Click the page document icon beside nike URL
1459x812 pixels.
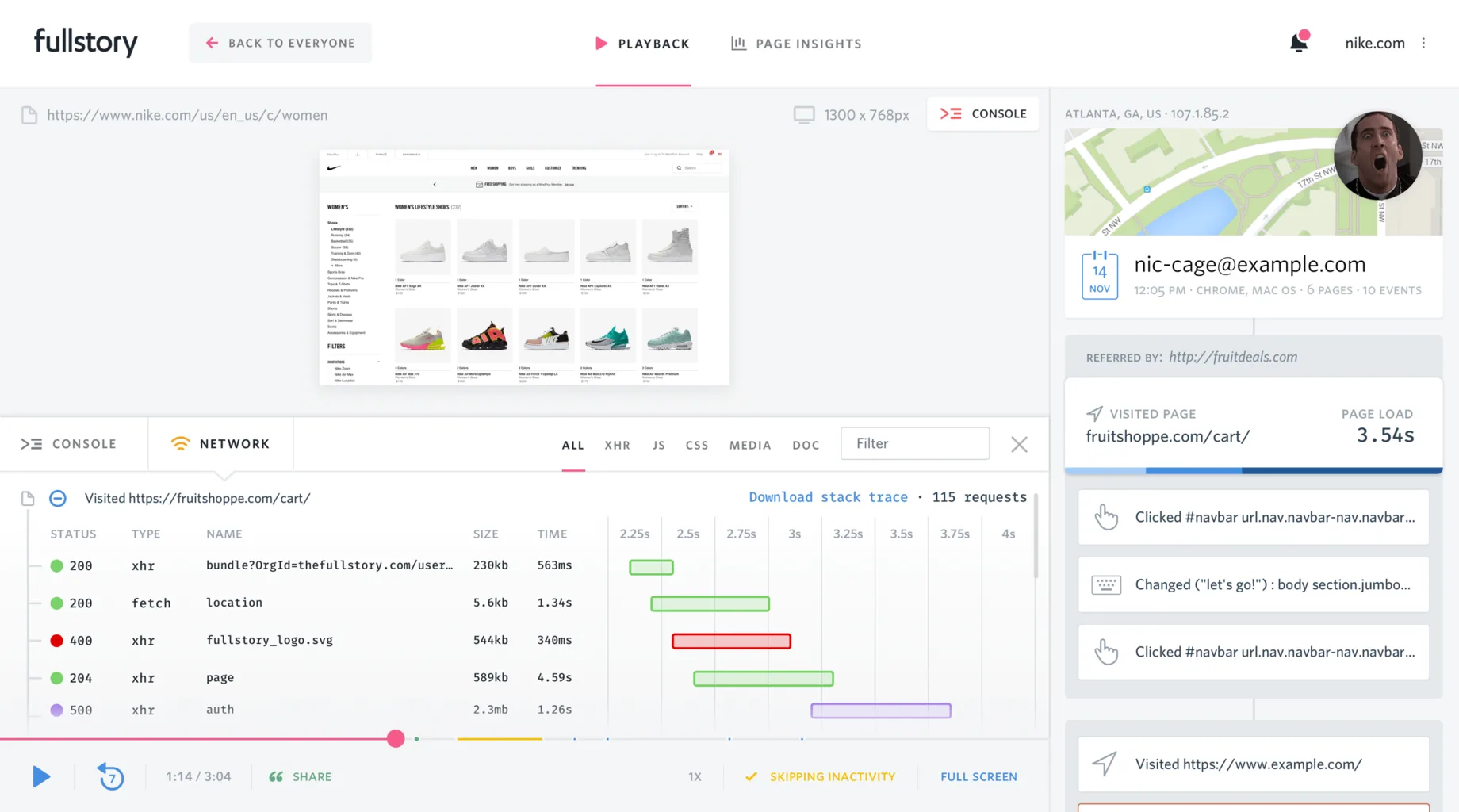[x=29, y=115]
